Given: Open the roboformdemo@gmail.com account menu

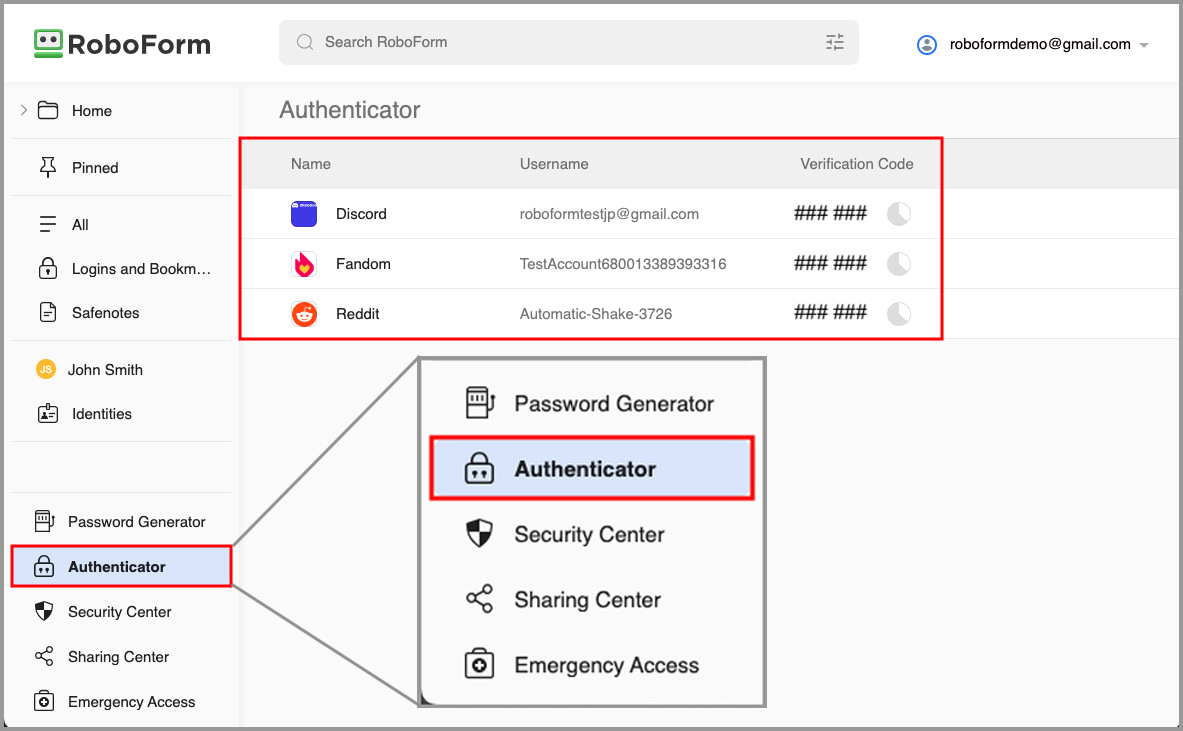Looking at the screenshot, I should (1040, 45).
